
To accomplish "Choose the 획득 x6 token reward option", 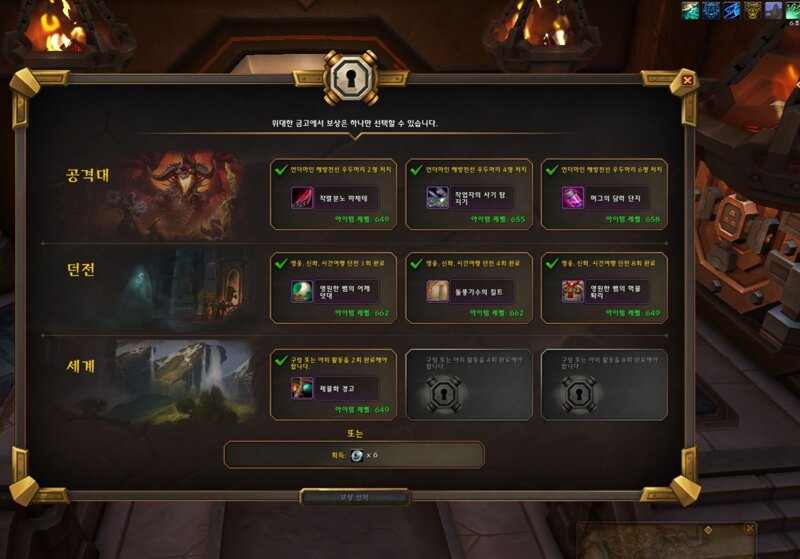I will pos(354,455).
